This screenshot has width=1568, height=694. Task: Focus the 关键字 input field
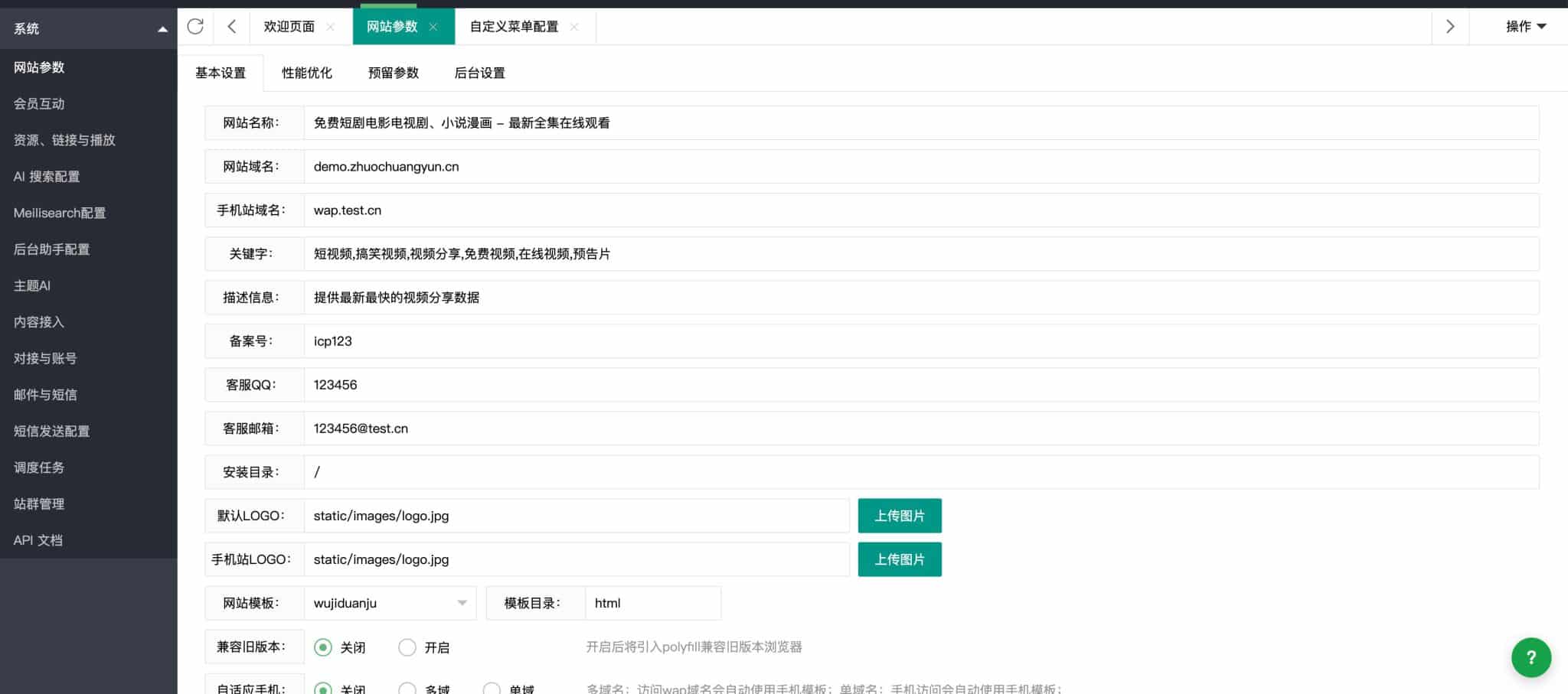(x=922, y=254)
